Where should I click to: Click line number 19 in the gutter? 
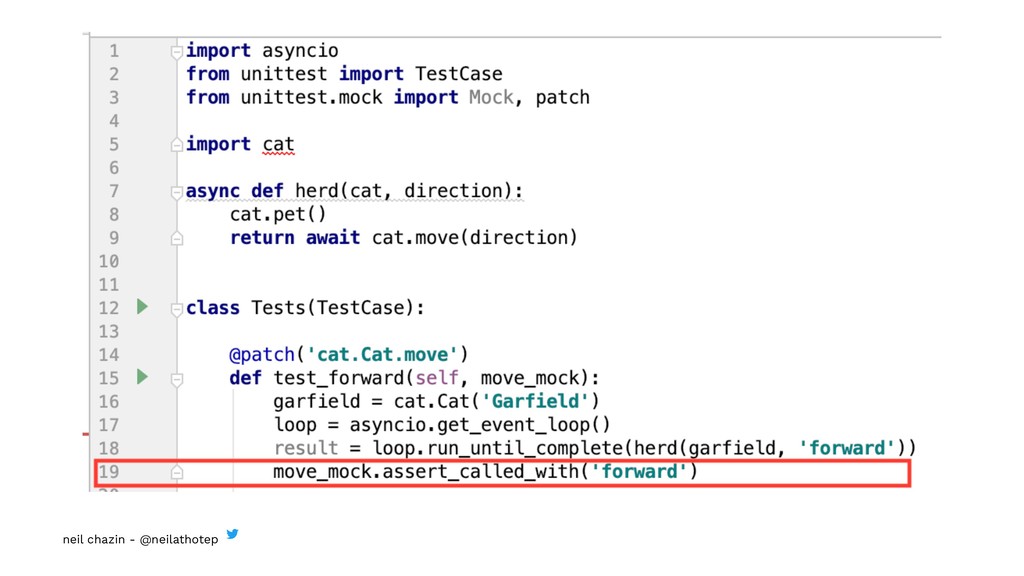108,472
